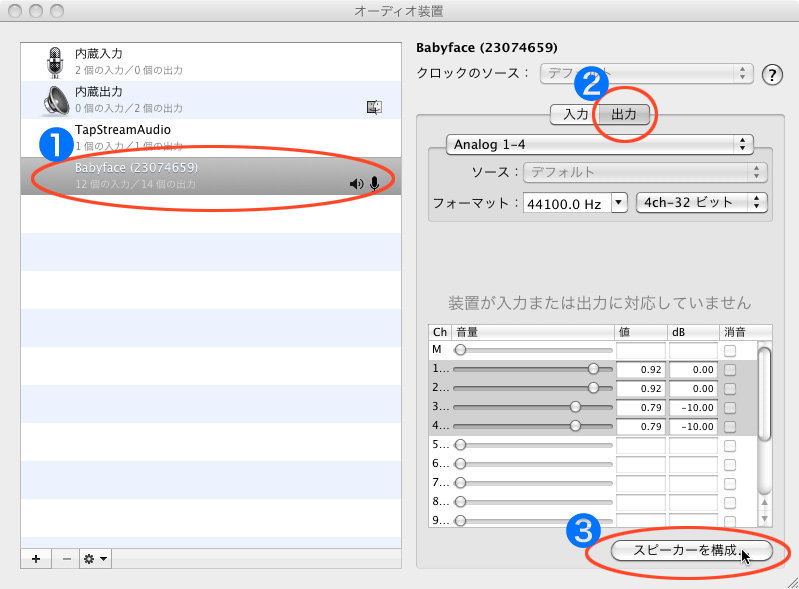Image resolution: width=799 pixels, height=589 pixels.
Task: Select the 出力 tab
Action: [x=624, y=115]
